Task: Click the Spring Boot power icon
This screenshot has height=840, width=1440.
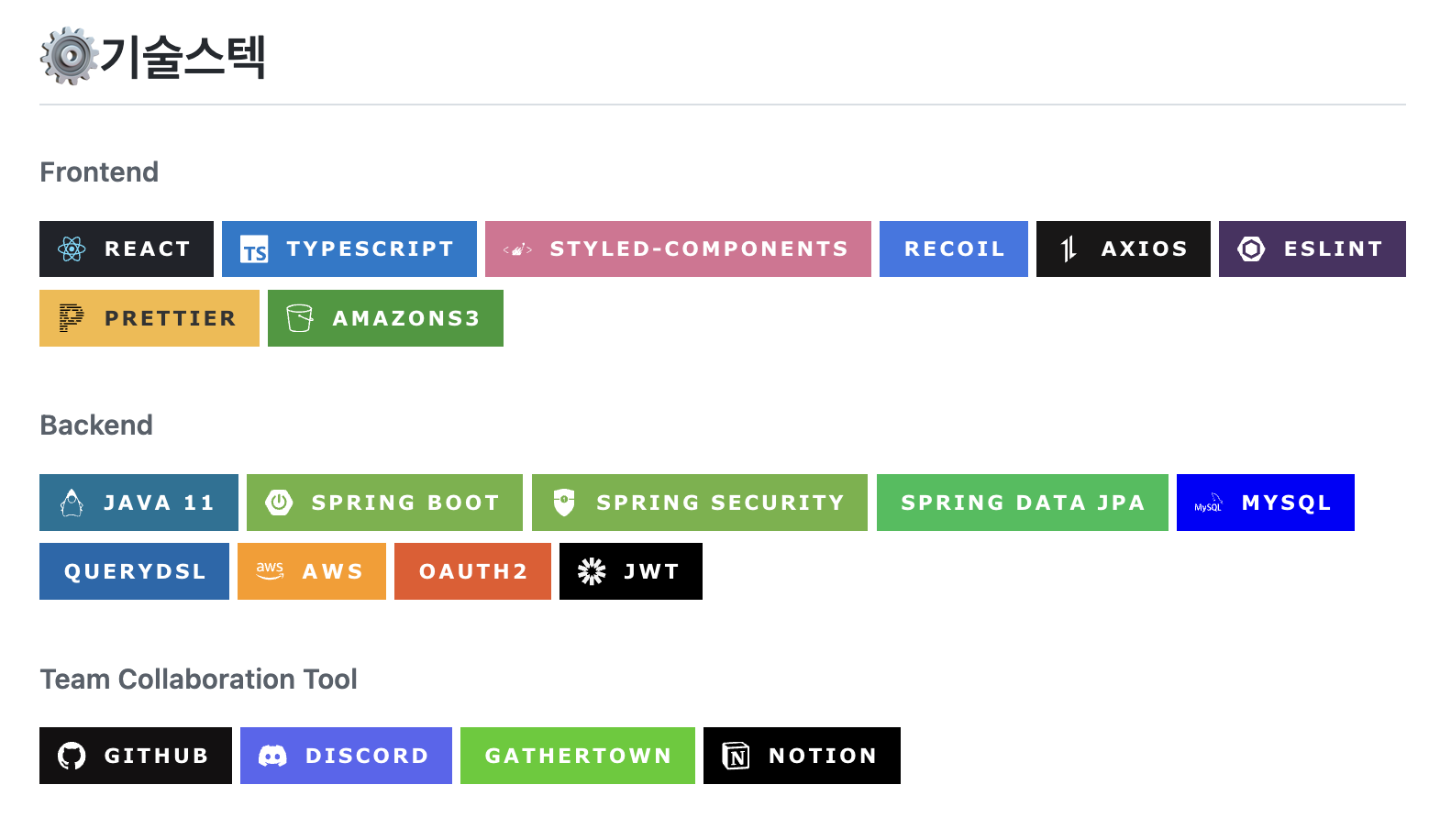Action: [279, 503]
